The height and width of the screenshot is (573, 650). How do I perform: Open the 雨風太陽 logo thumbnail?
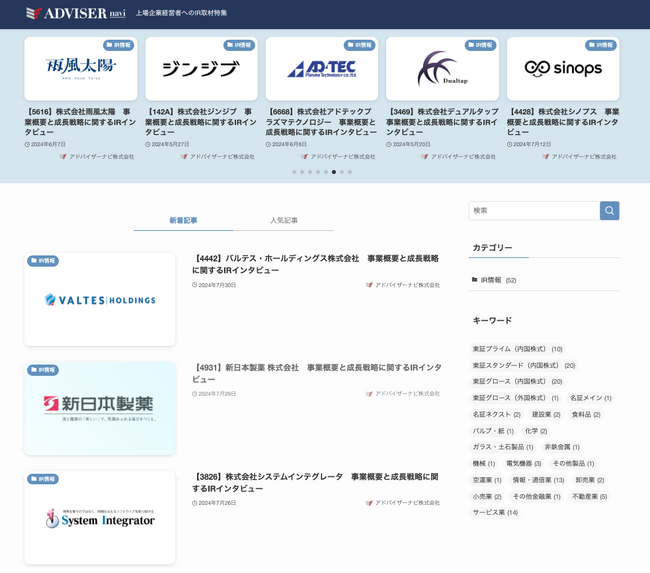(81, 68)
